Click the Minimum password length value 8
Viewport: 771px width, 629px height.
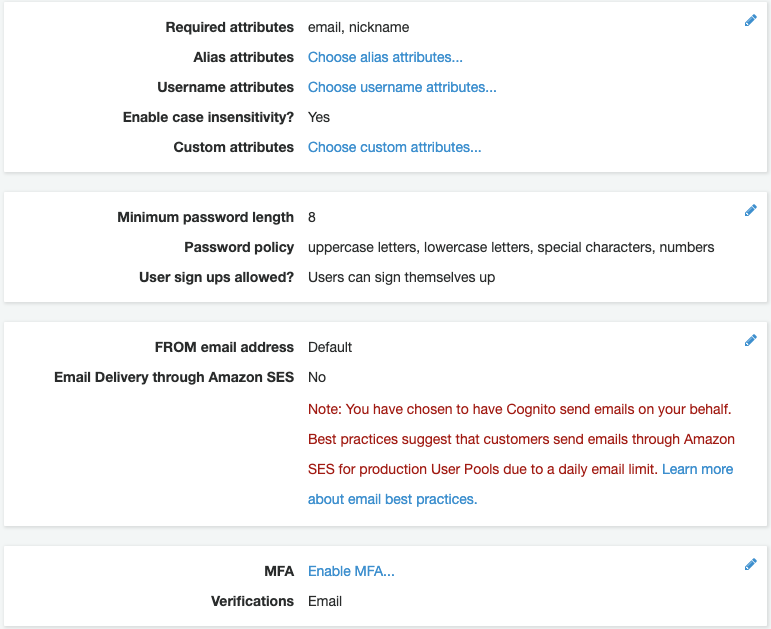(312, 217)
